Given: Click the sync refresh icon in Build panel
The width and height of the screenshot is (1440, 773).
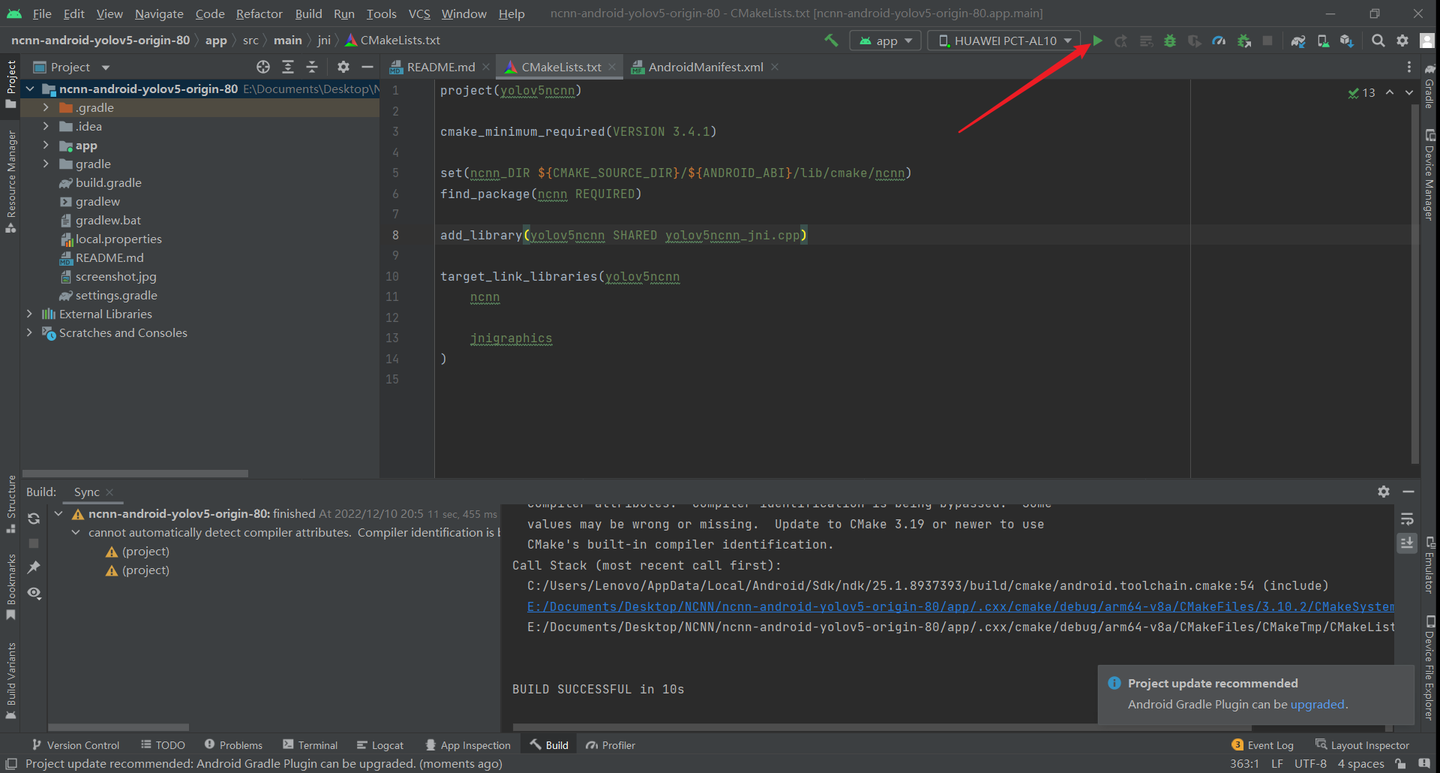Looking at the screenshot, I should 34,518.
